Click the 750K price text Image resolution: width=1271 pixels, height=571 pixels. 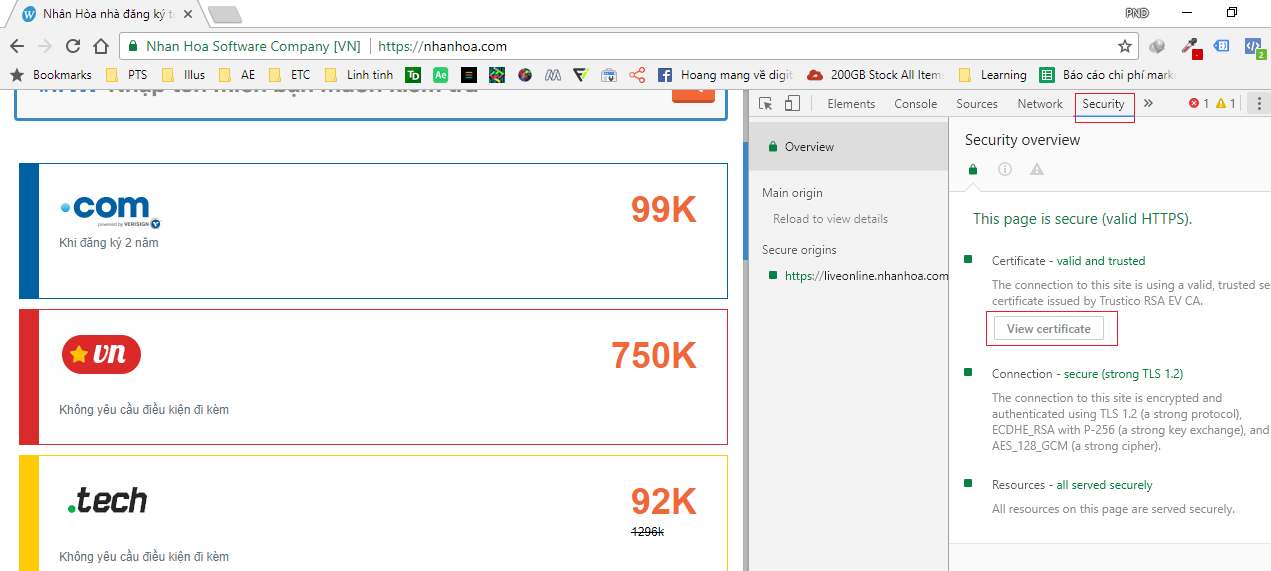[654, 355]
